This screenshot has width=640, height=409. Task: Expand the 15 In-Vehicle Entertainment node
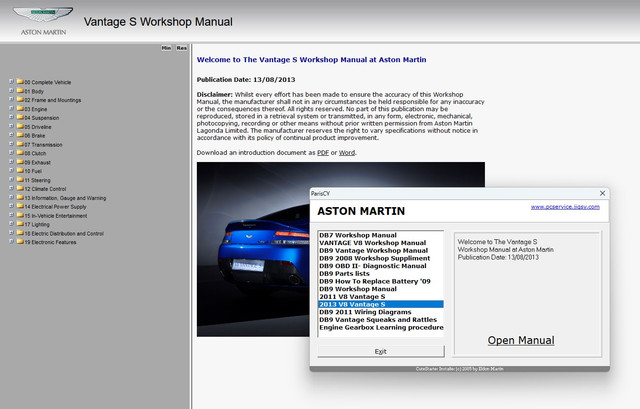[x=11, y=215]
